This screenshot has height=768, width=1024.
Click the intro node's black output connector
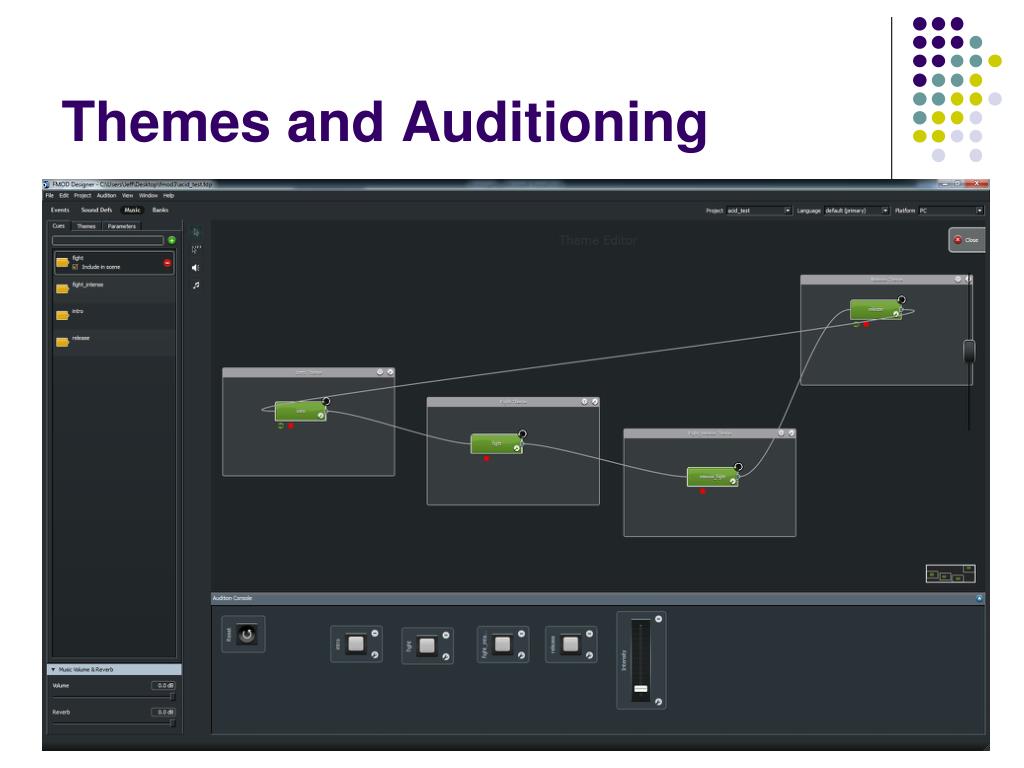326,401
